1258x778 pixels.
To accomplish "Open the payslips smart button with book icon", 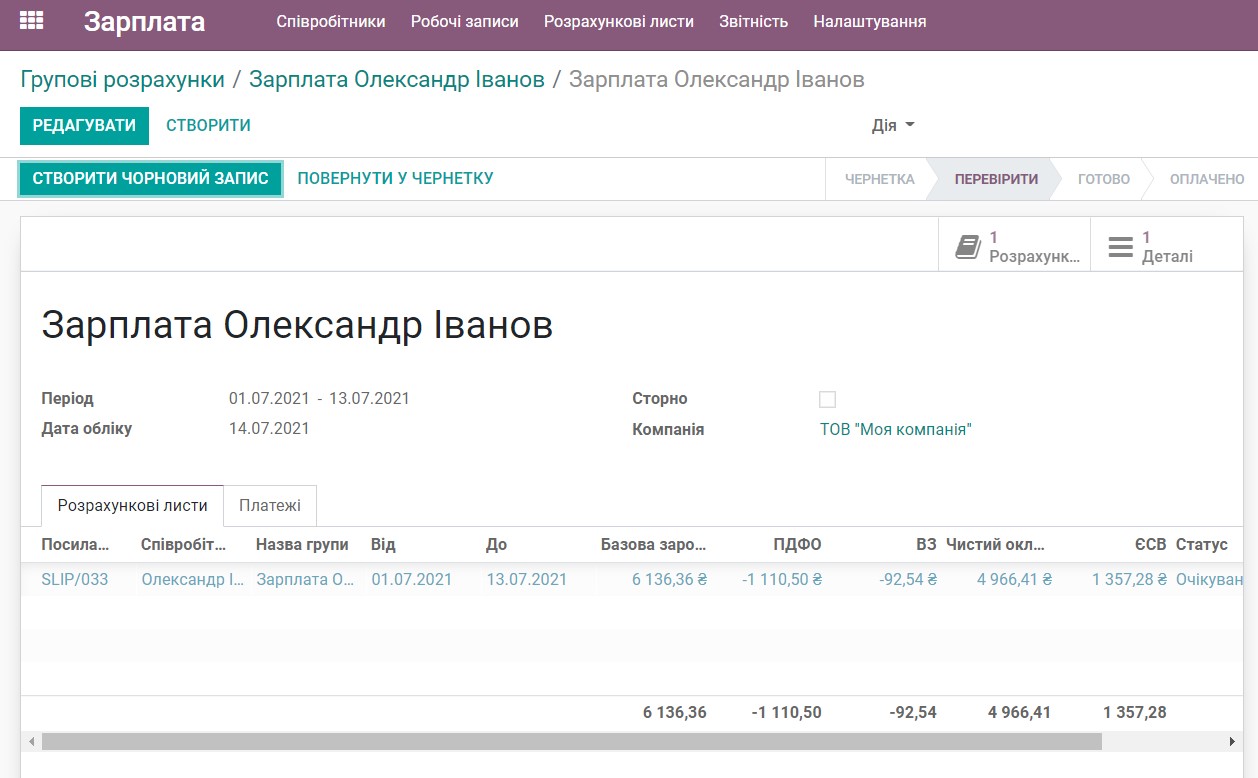I will pyautogui.click(x=1013, y=243).
